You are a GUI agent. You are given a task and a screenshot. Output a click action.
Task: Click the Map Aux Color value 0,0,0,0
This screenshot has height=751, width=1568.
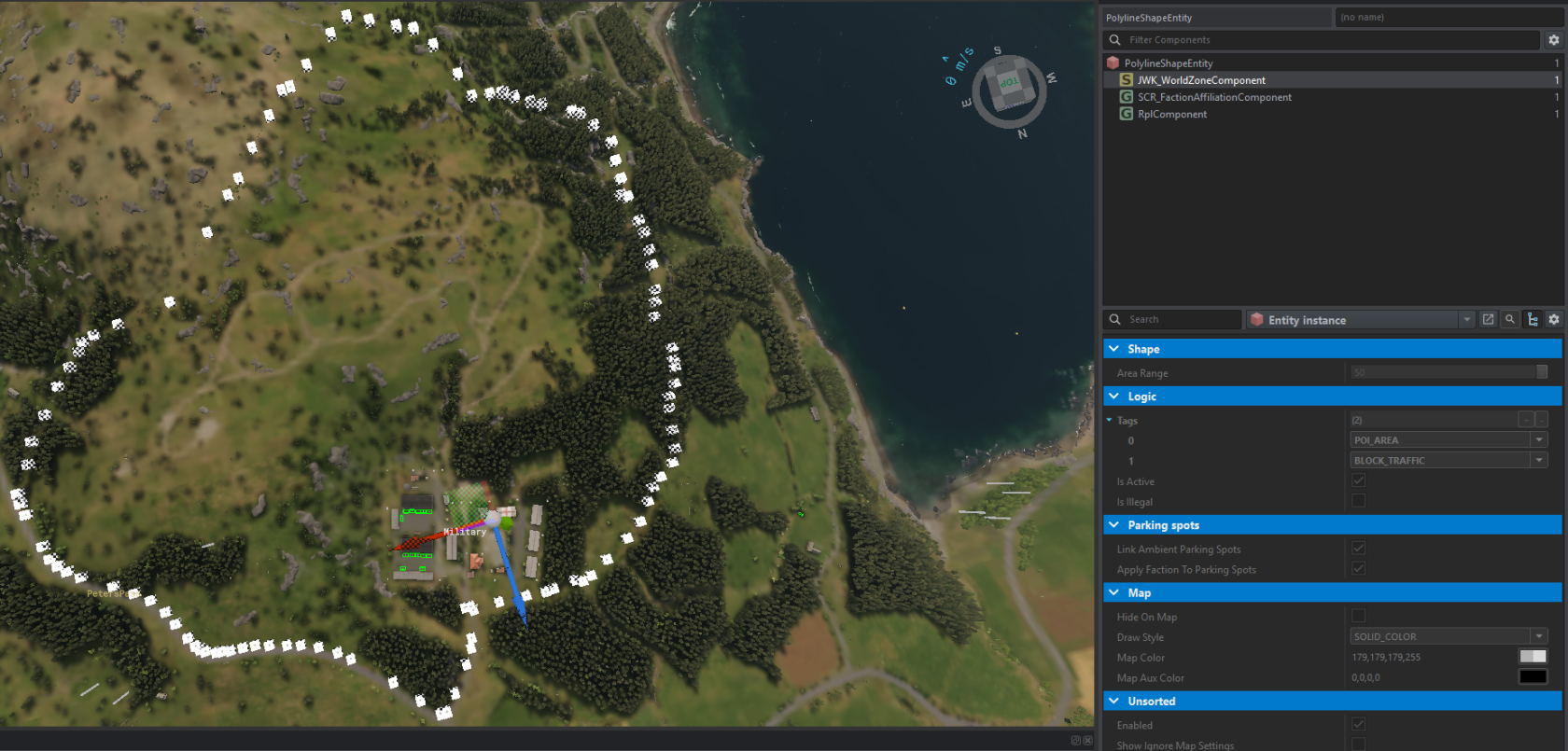click(1365, 677)
